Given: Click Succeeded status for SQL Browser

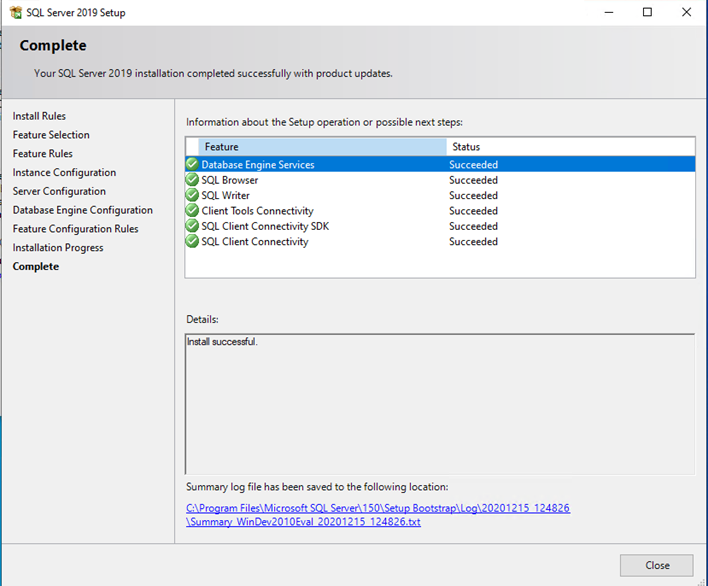Looking at the screenshot, I should [473, 180].
